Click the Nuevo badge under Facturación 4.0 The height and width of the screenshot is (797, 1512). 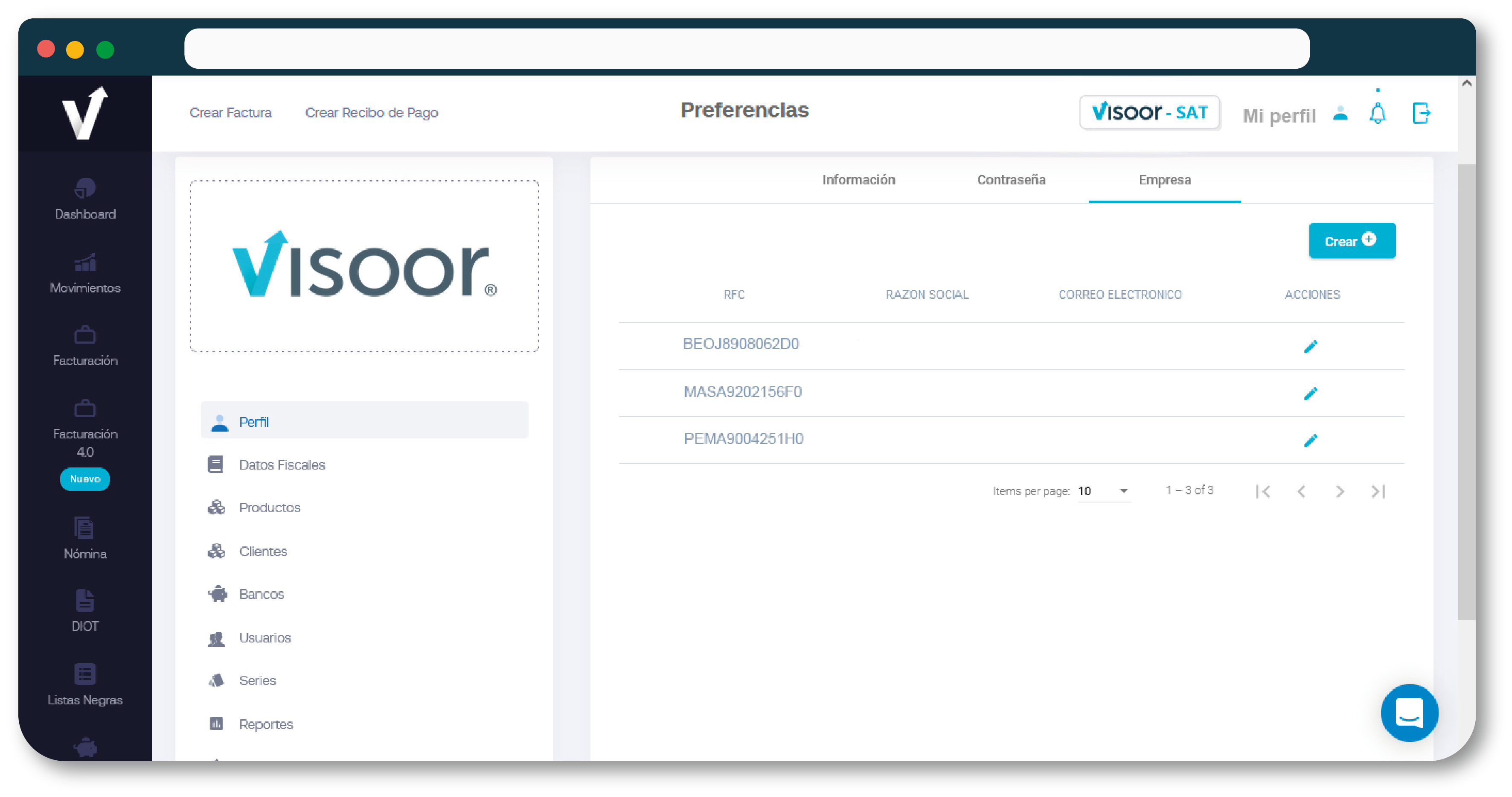[x=85, y=479]
